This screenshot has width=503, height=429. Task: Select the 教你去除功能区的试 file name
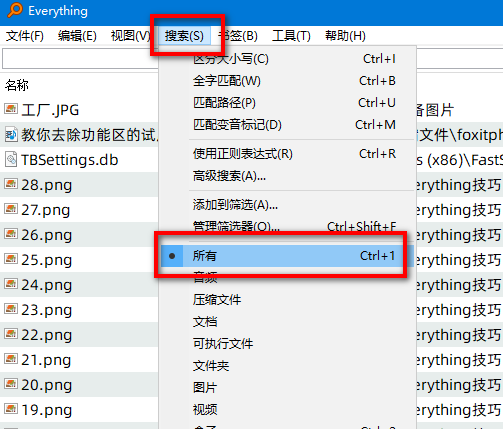point(90,135)
